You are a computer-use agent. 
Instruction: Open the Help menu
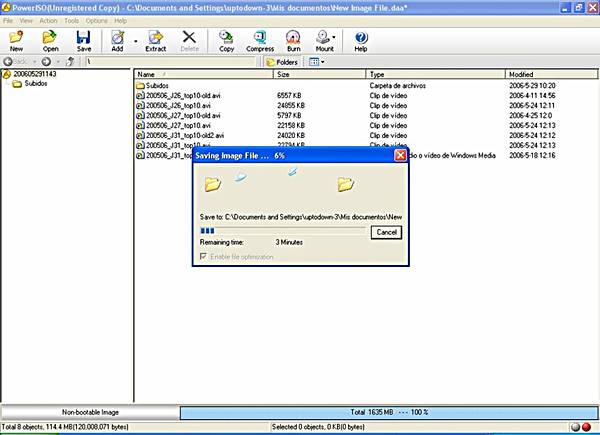coord(120,21)
